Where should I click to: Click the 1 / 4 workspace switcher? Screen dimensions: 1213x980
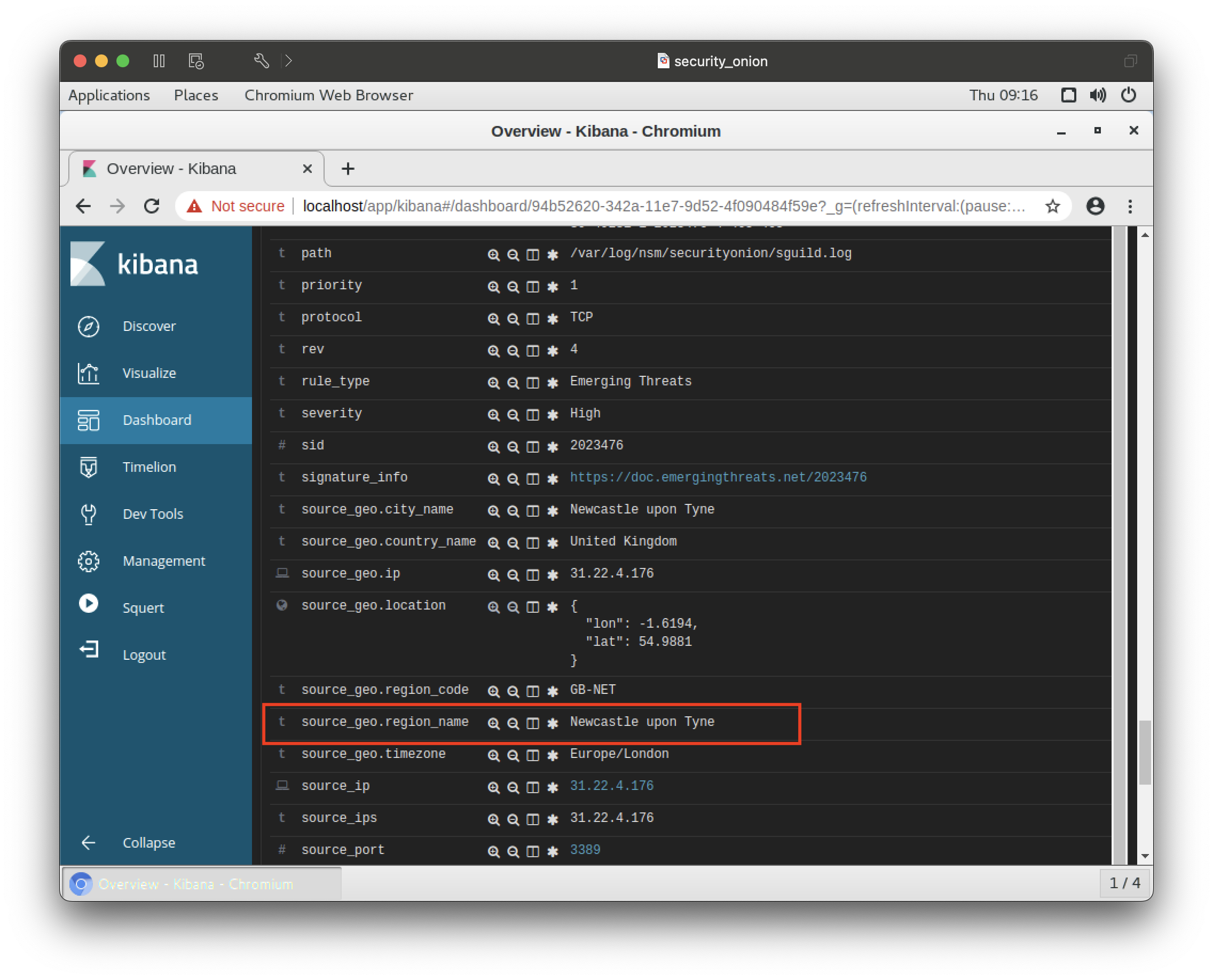pyautogui.click(x=1124, y=883)
